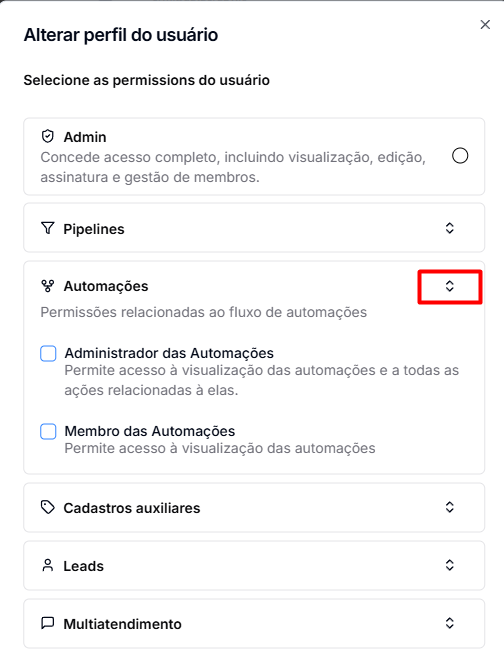Expand the Cadastros auxiliares chevrons

coord(449,507)
